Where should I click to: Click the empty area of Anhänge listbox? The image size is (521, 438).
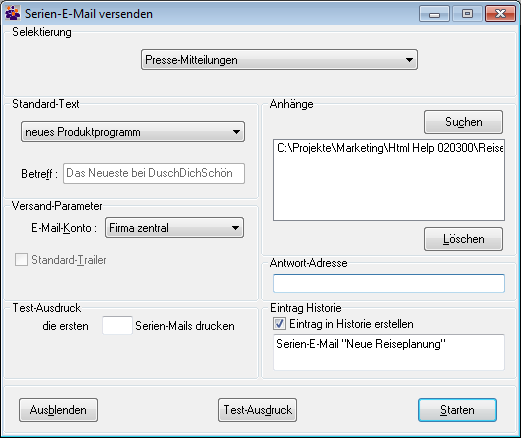tap(389, 188)
